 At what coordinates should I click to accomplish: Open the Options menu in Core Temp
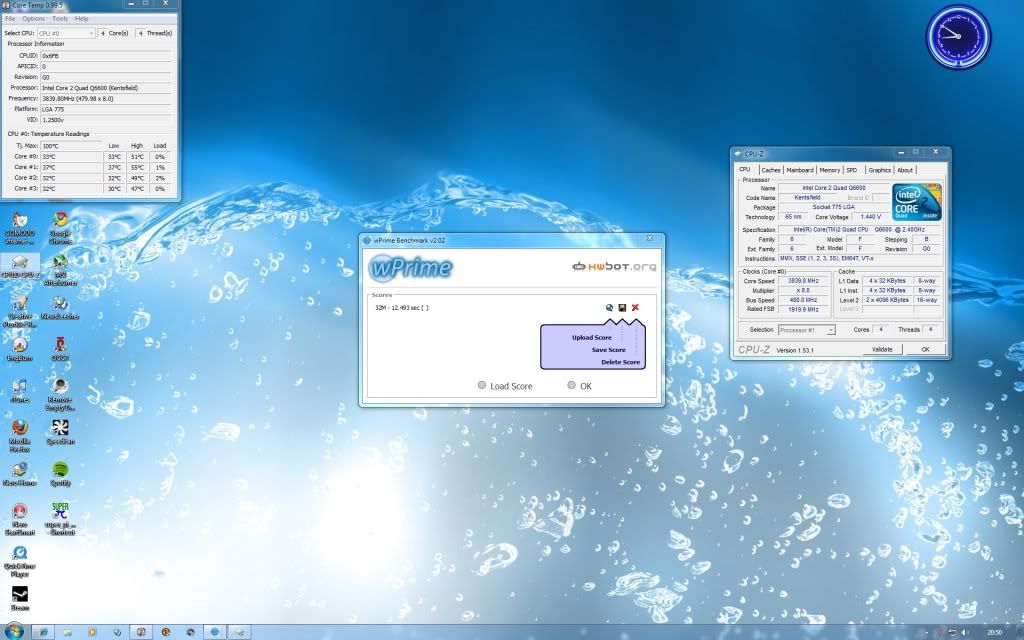click(x=33, y=17)
